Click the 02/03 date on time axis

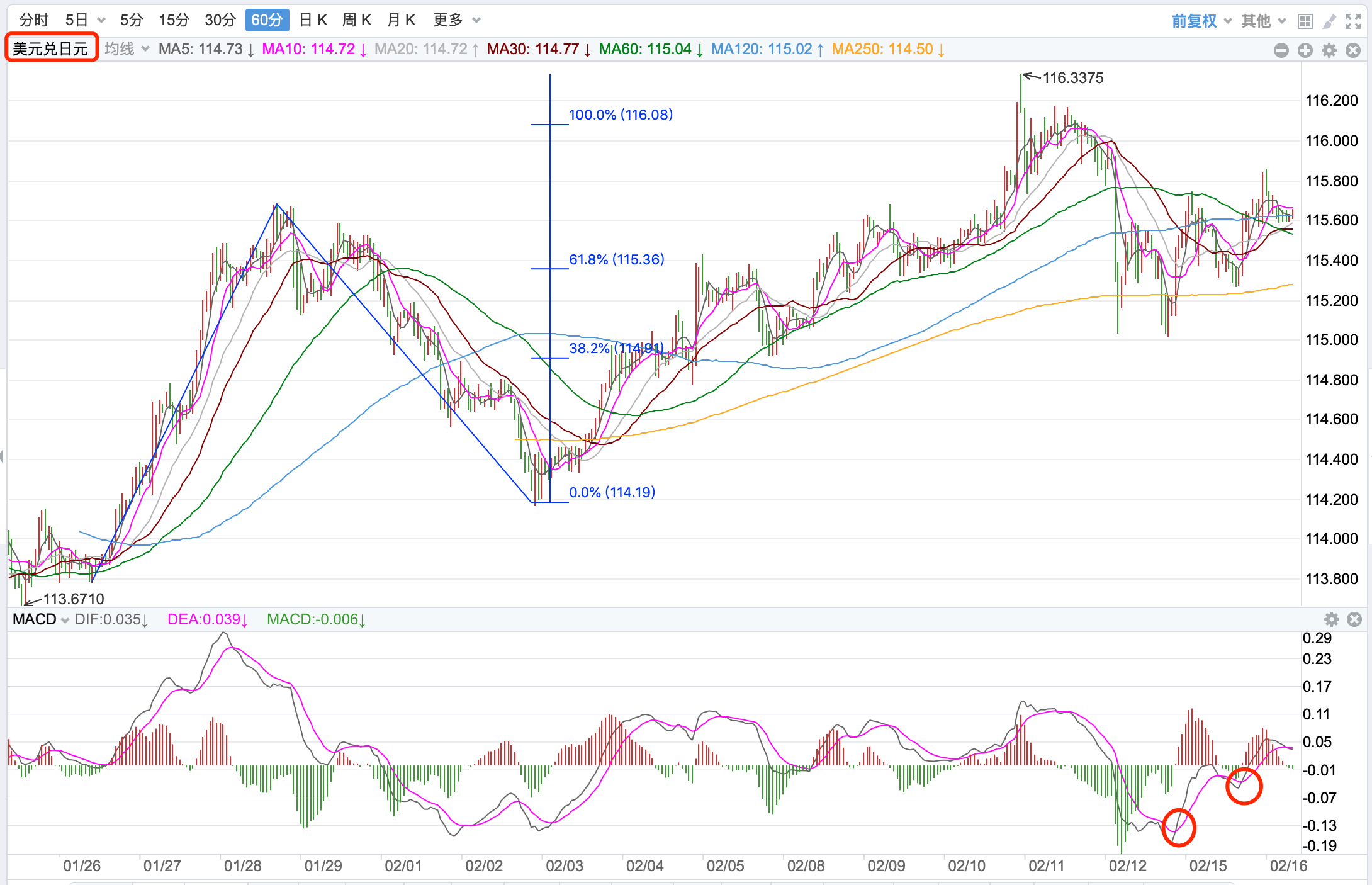coord(565,866)
